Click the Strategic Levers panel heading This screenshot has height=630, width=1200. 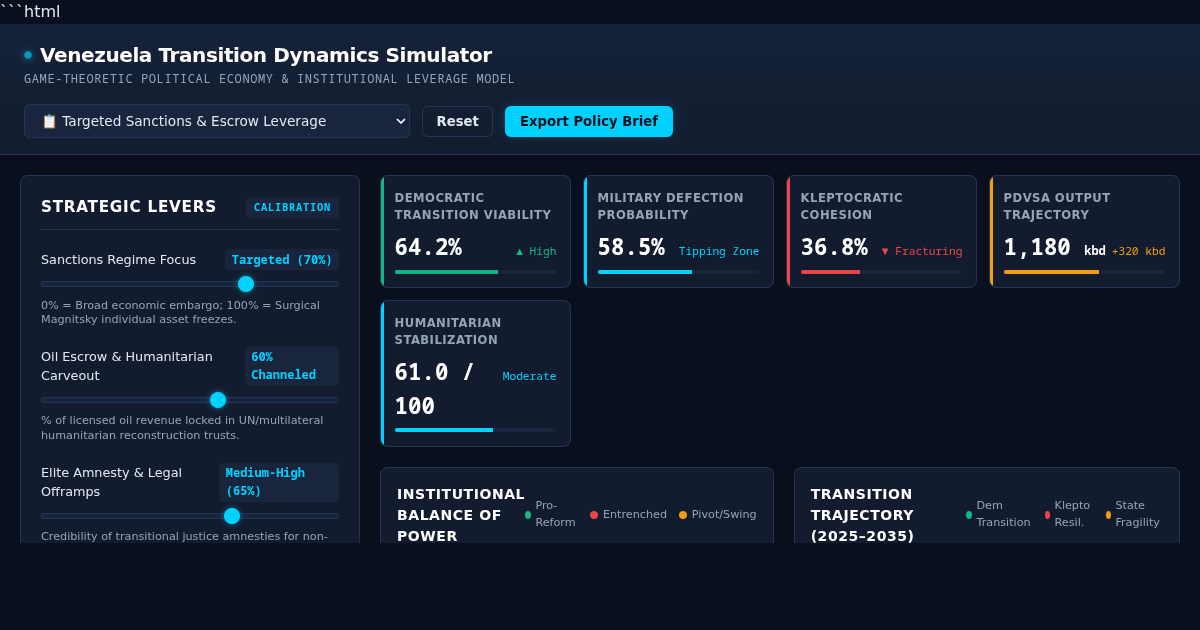click(x=129, y=207)
